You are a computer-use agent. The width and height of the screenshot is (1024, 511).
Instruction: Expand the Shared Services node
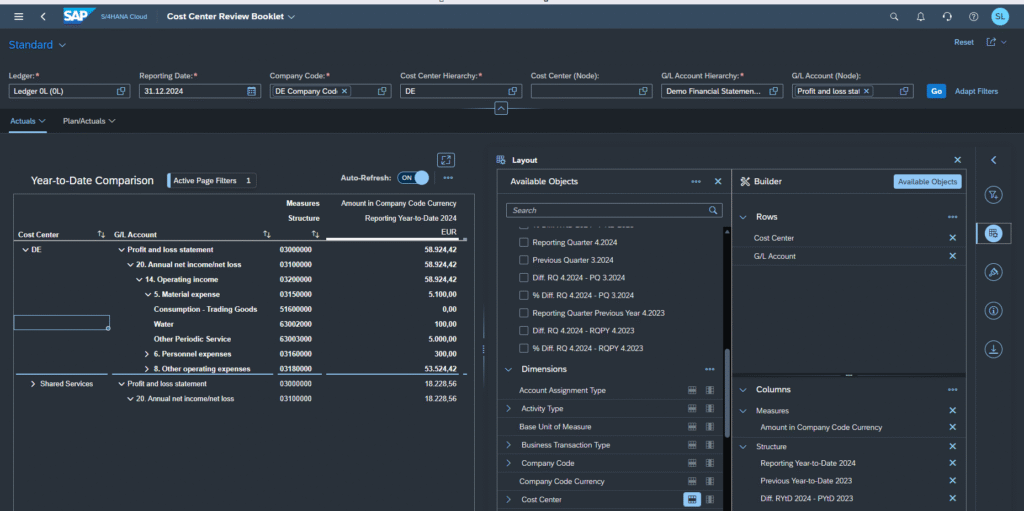[x=33, y=384]
